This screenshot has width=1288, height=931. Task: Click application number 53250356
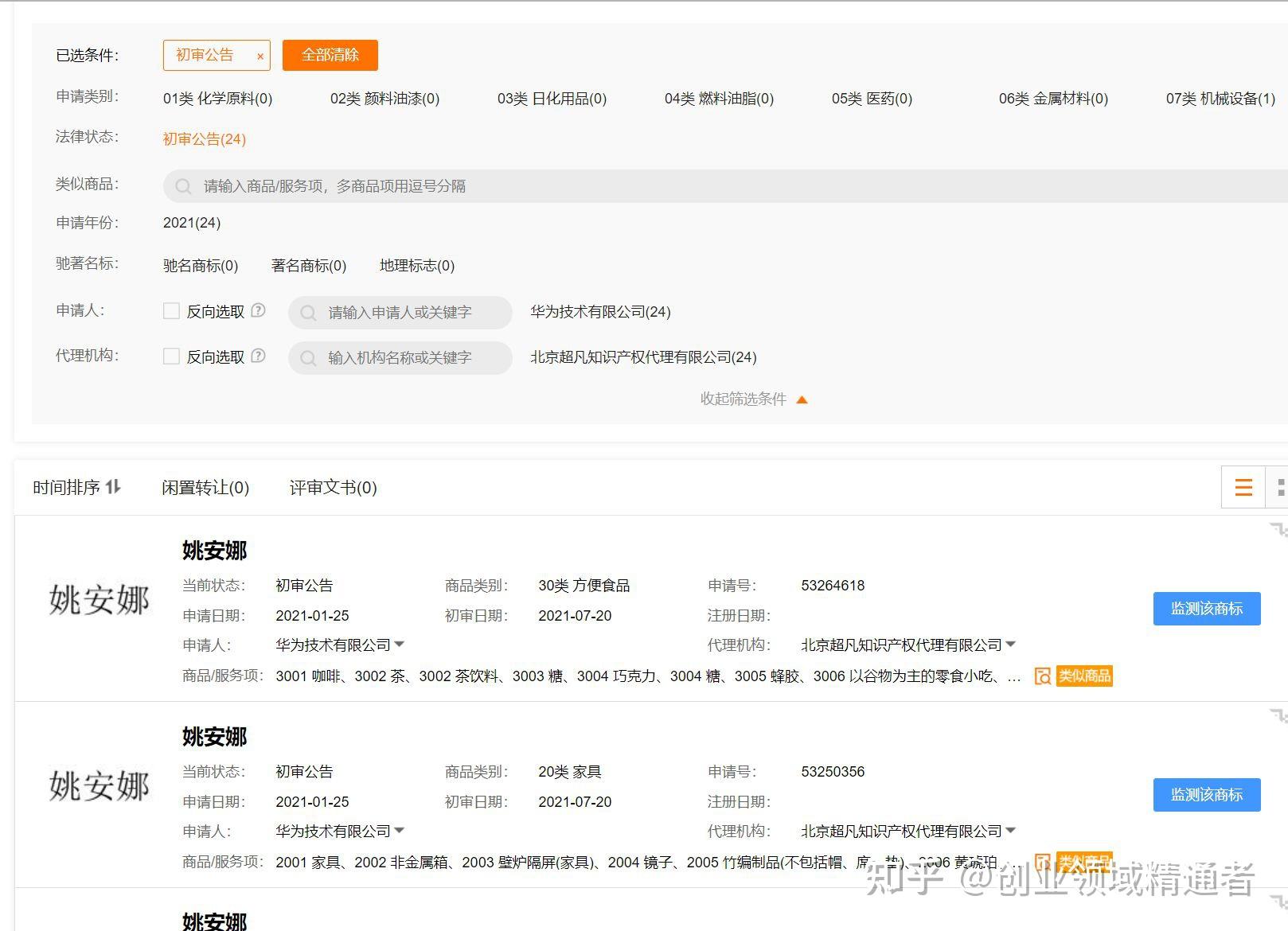click(x=833, y=772)
